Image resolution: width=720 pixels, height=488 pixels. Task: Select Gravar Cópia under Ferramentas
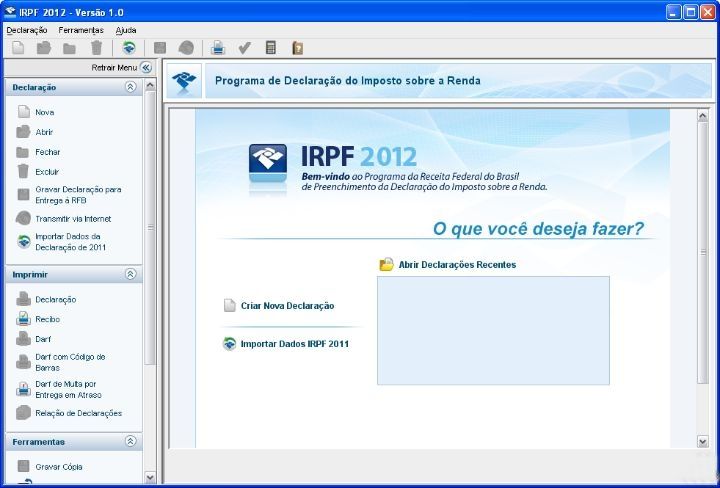pyautogui.click(x=50, y=467)
